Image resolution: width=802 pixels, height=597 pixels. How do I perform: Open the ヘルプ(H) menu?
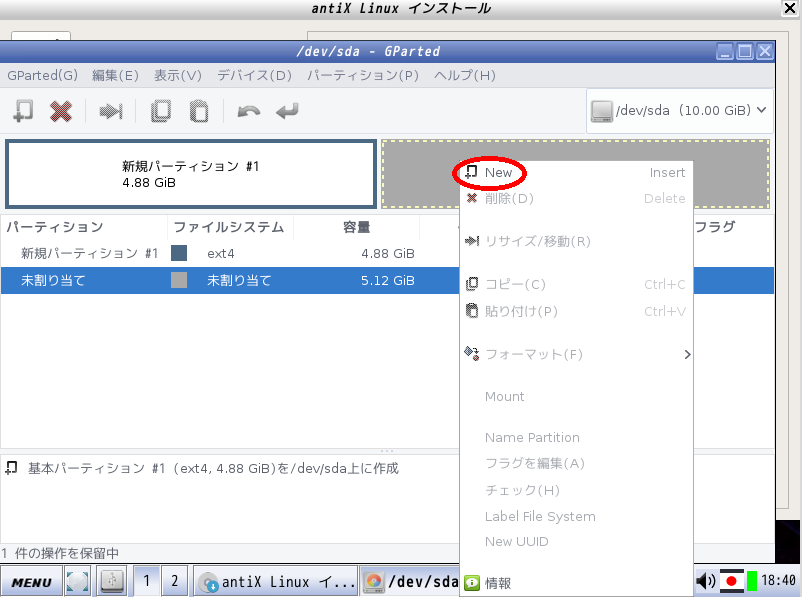point(464,75)
